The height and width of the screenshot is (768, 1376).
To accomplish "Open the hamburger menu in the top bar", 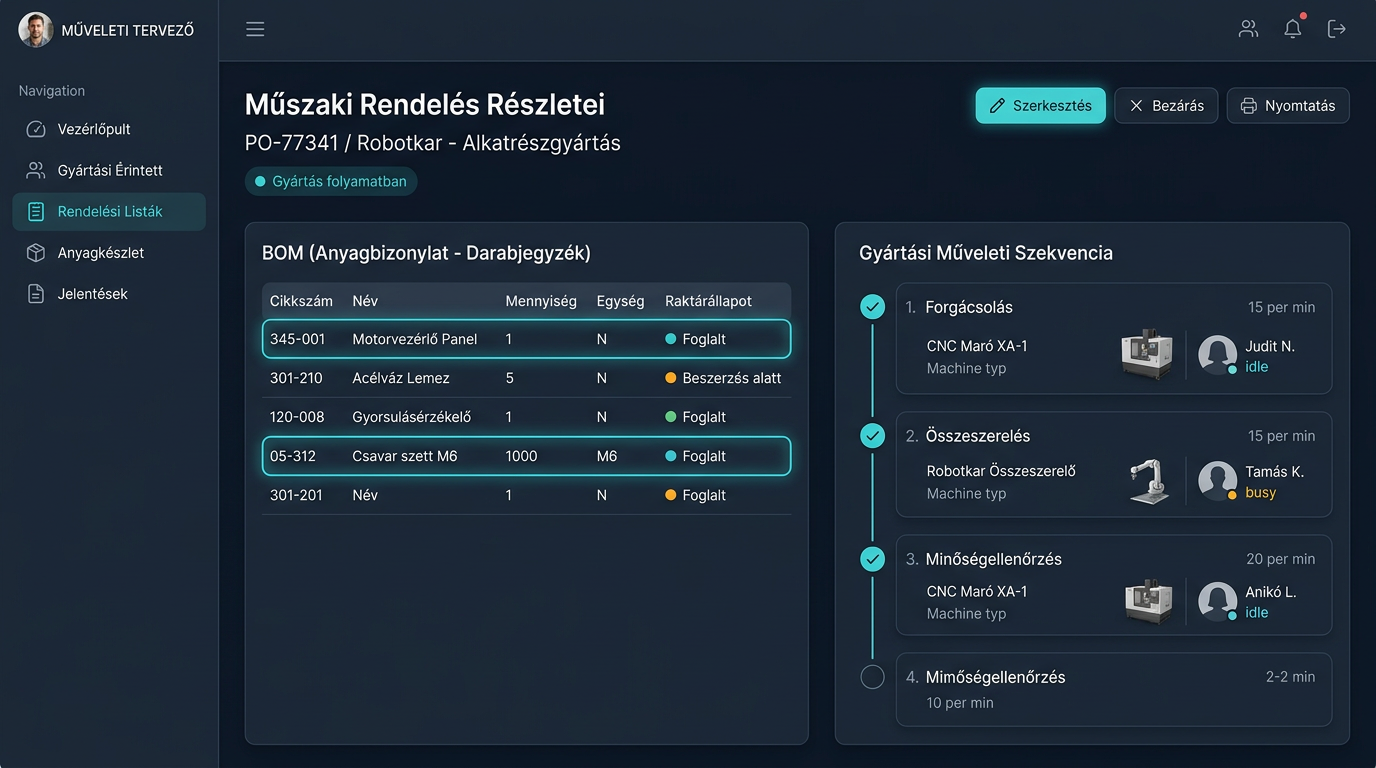I will [x=255, y=29].
